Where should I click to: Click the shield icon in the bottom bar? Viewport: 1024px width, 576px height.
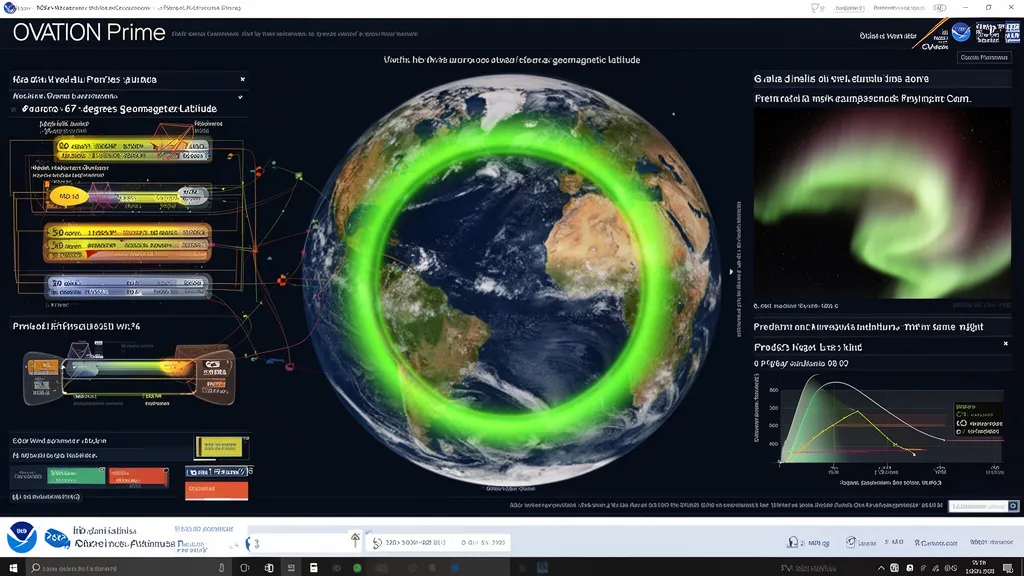point(850,542)
